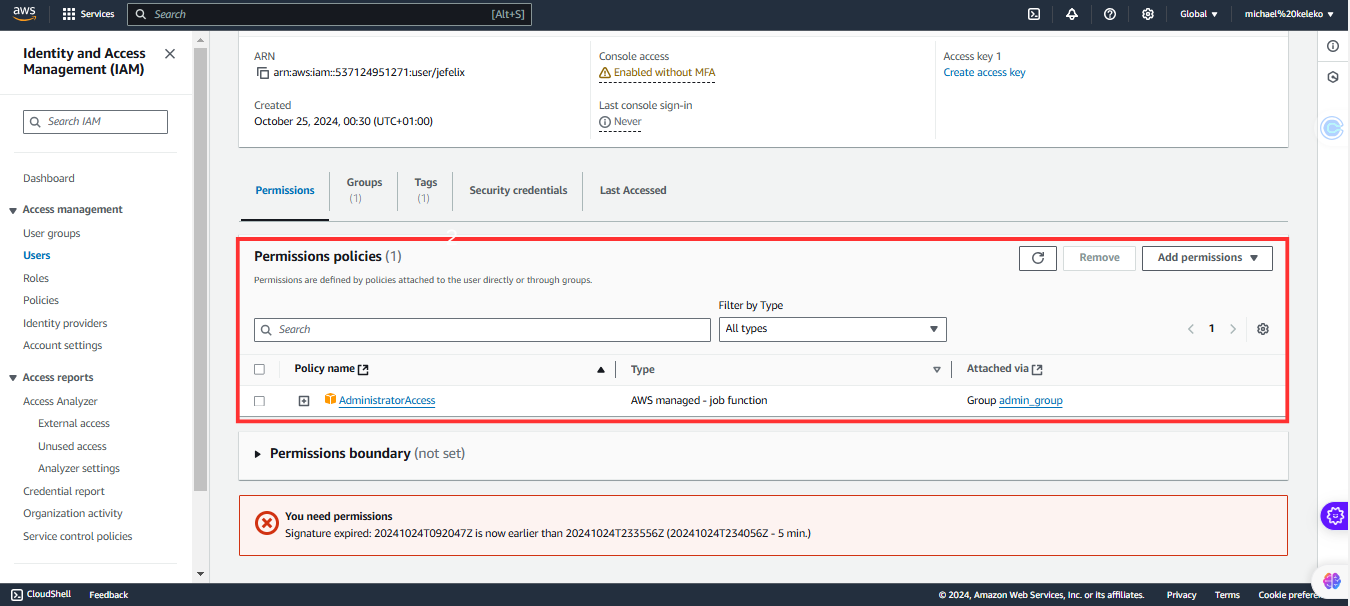Viewport: 1350px width, 606px height.
Task: Click the purple gear floating icon
Action: 1334,516
